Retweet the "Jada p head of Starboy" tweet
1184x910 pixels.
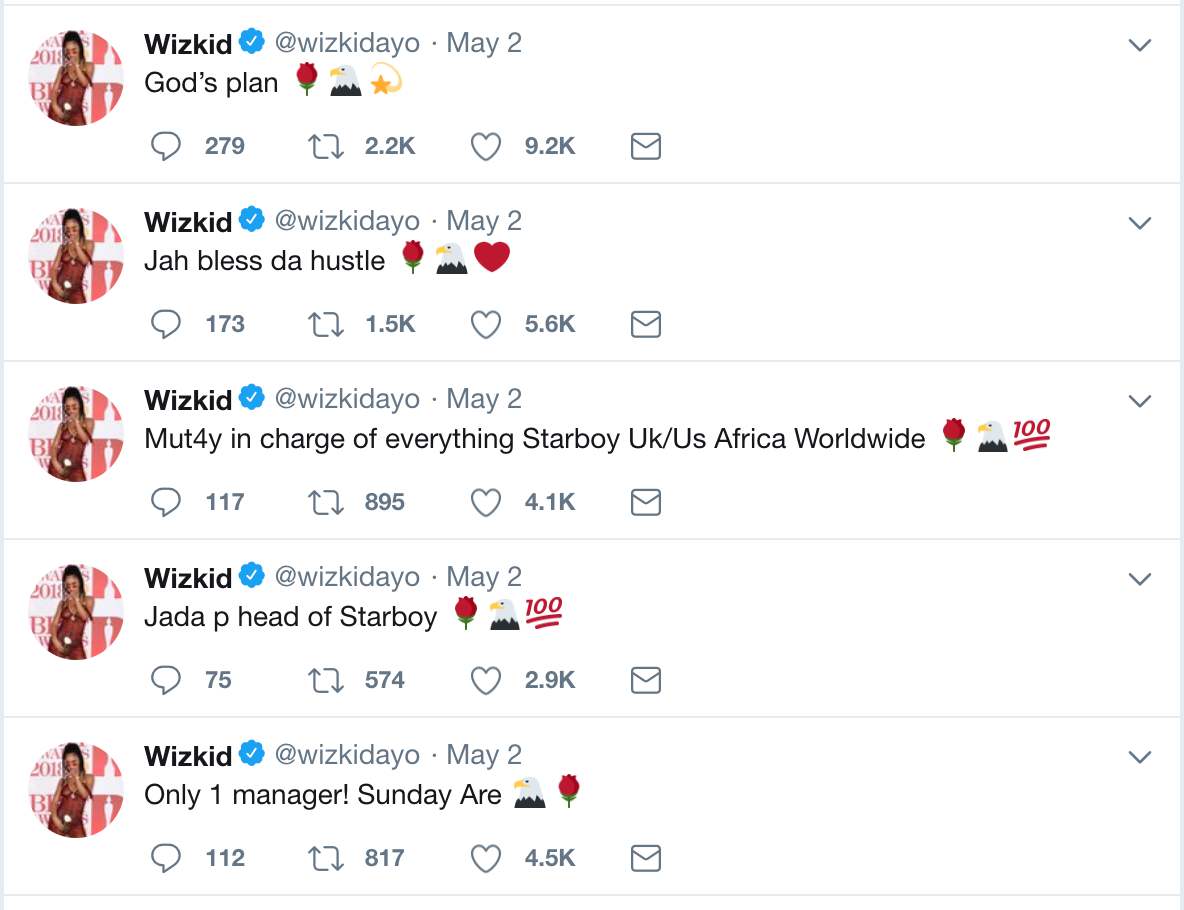point(325,680)
